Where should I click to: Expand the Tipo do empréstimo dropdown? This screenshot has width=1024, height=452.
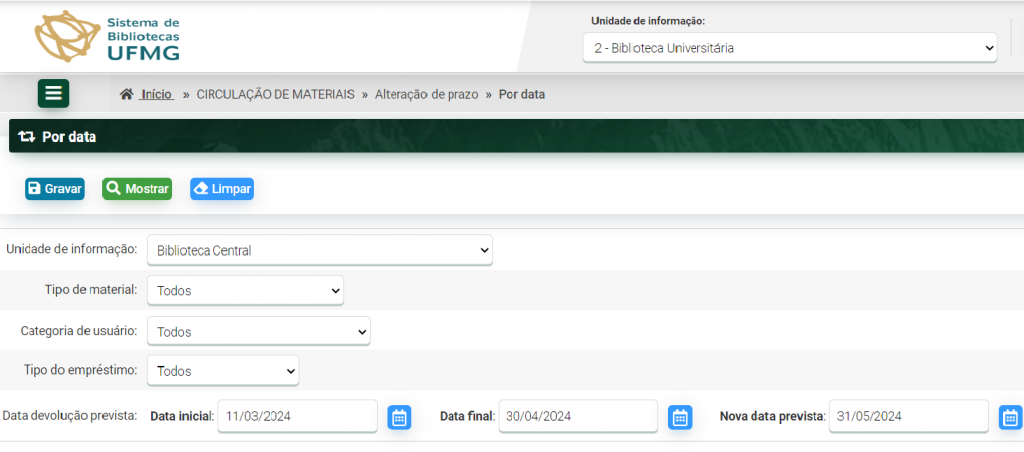[222, 371]
